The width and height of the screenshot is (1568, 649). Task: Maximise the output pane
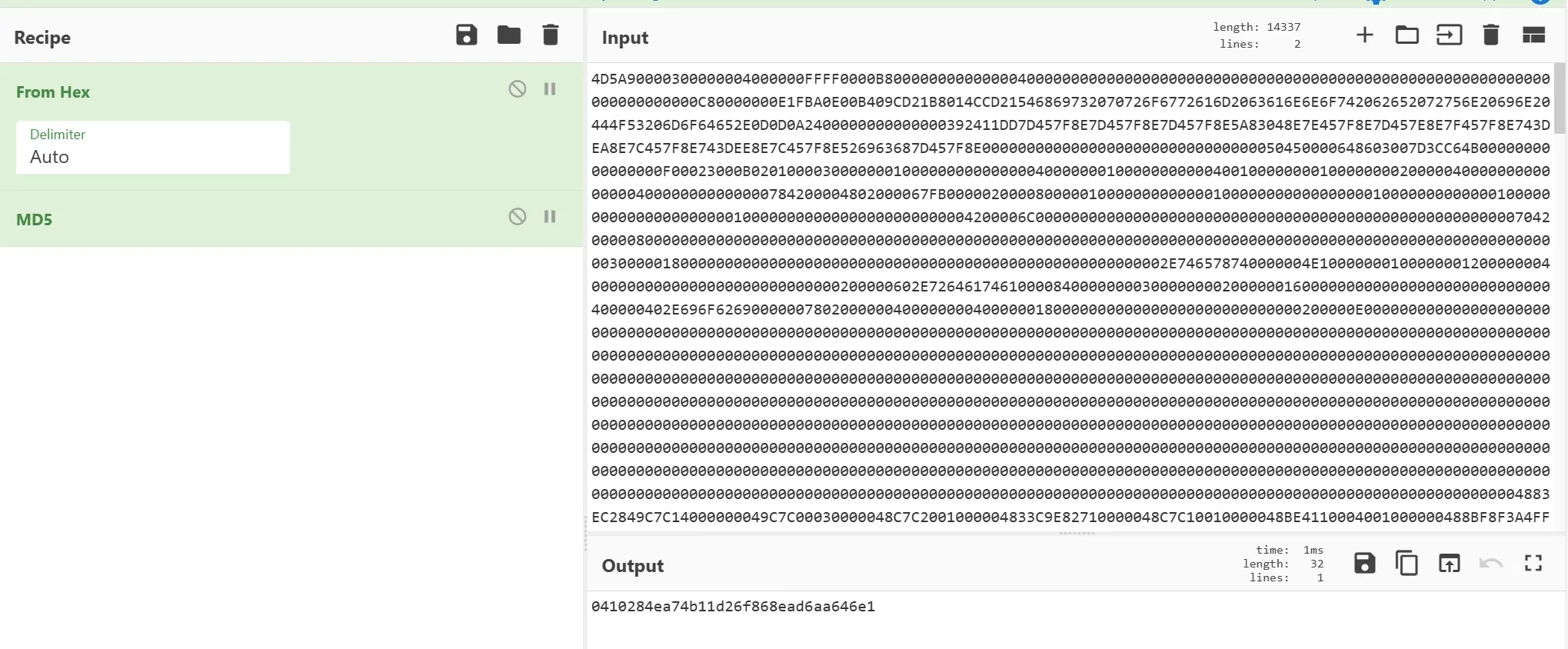click(1533, 564)
